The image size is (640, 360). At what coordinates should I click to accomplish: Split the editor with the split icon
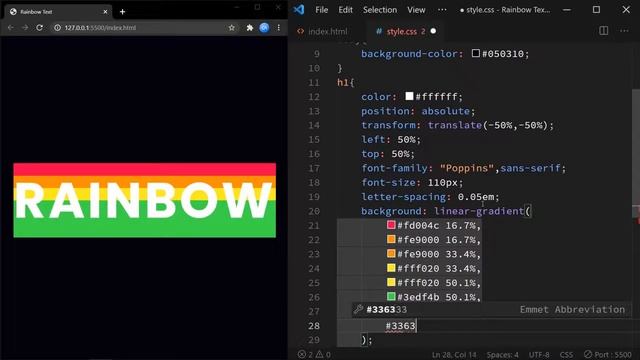pos(603,31)
